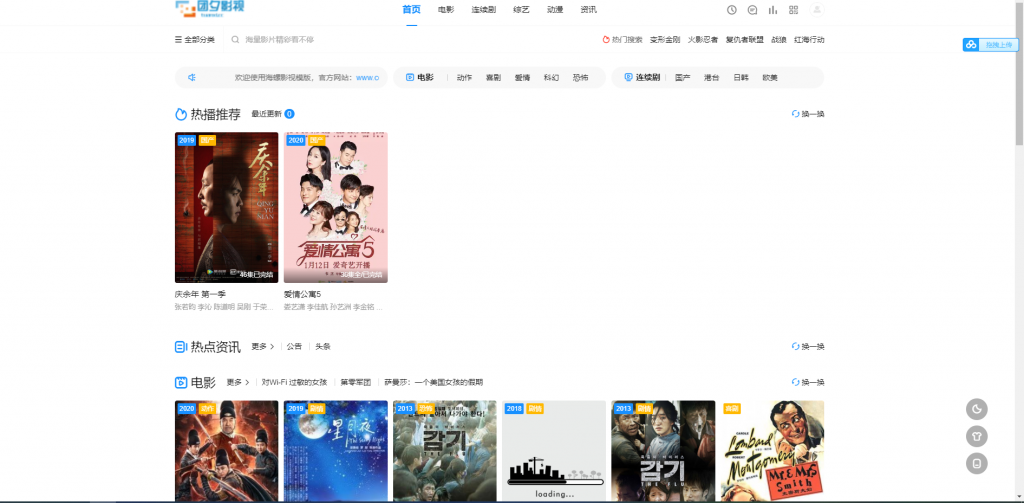1024x503 pixels.
Task: Open the message board chat icon
Action: point(752,10)
